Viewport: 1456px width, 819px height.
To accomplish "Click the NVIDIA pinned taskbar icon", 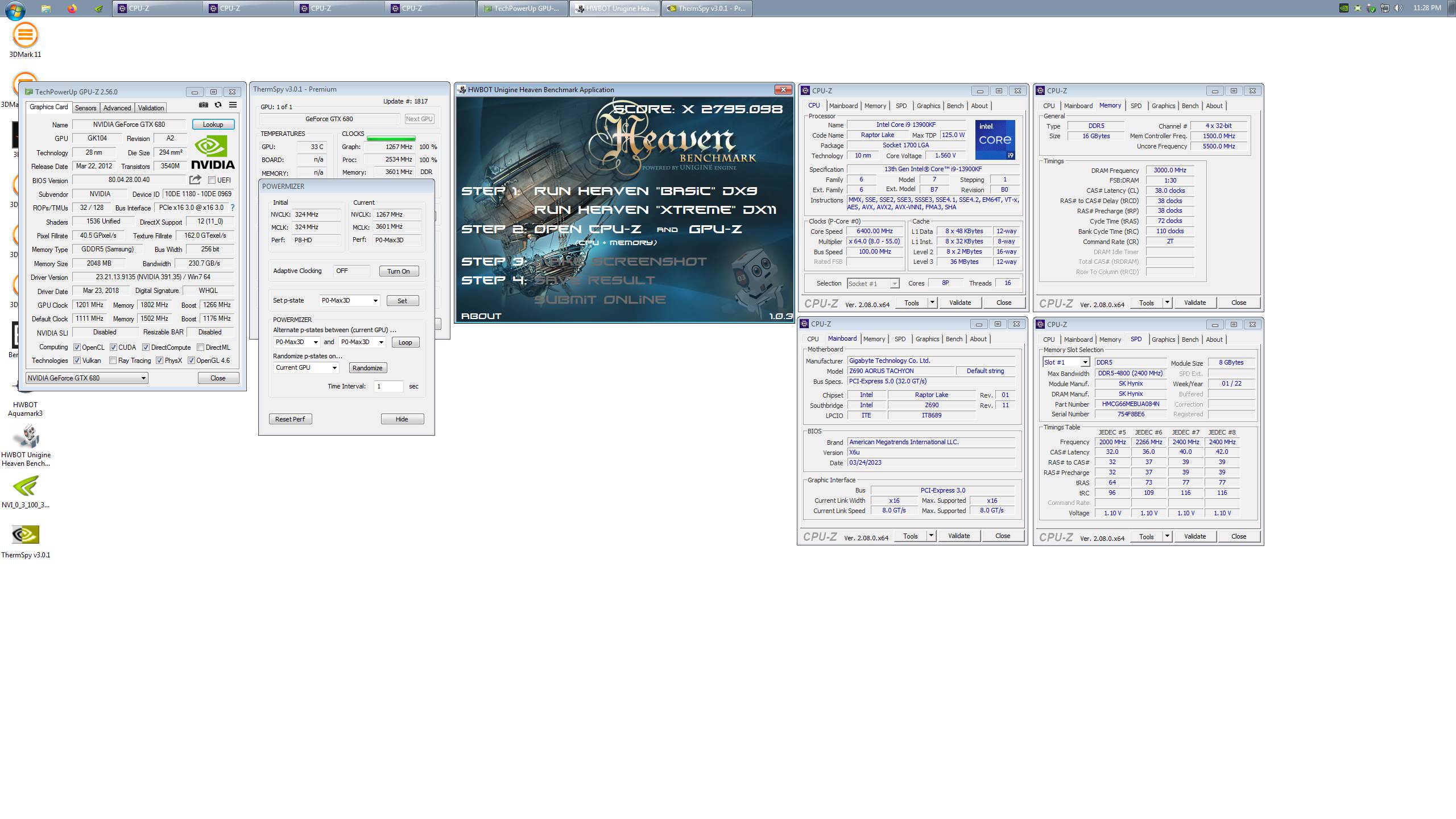I will (x=99, y=9).
